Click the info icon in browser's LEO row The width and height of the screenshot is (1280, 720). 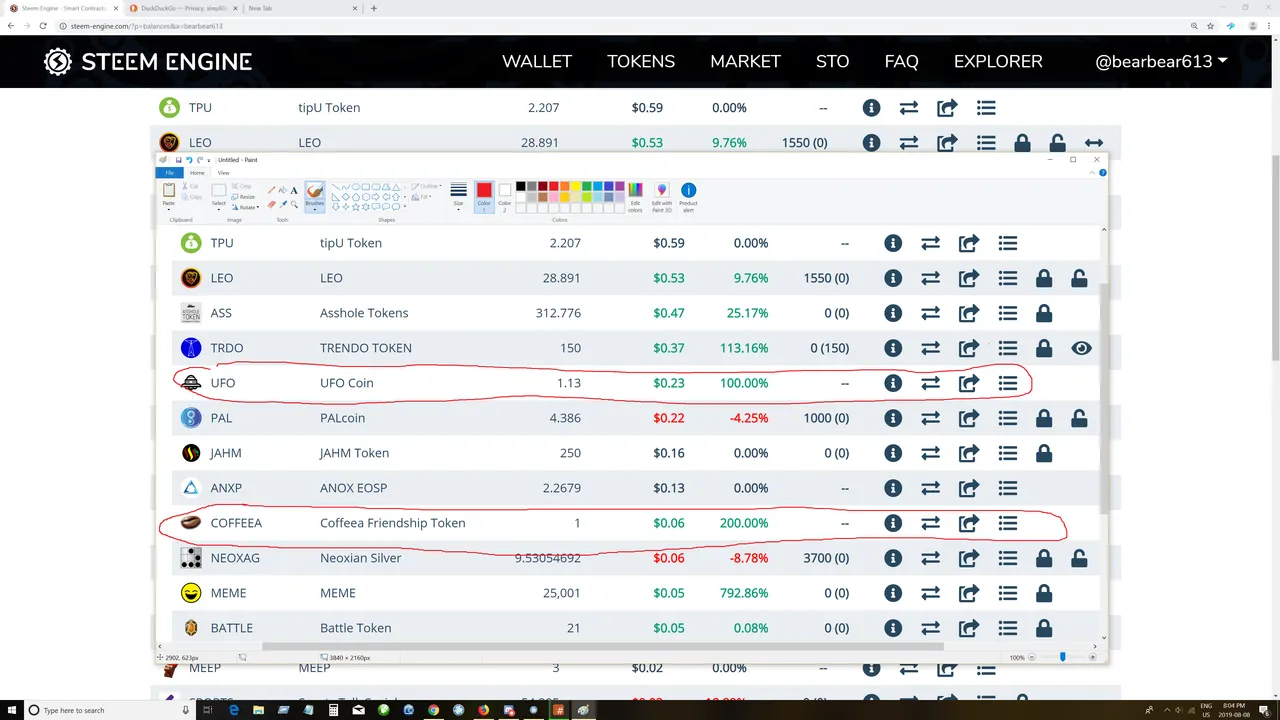click(x=871, y=142)
